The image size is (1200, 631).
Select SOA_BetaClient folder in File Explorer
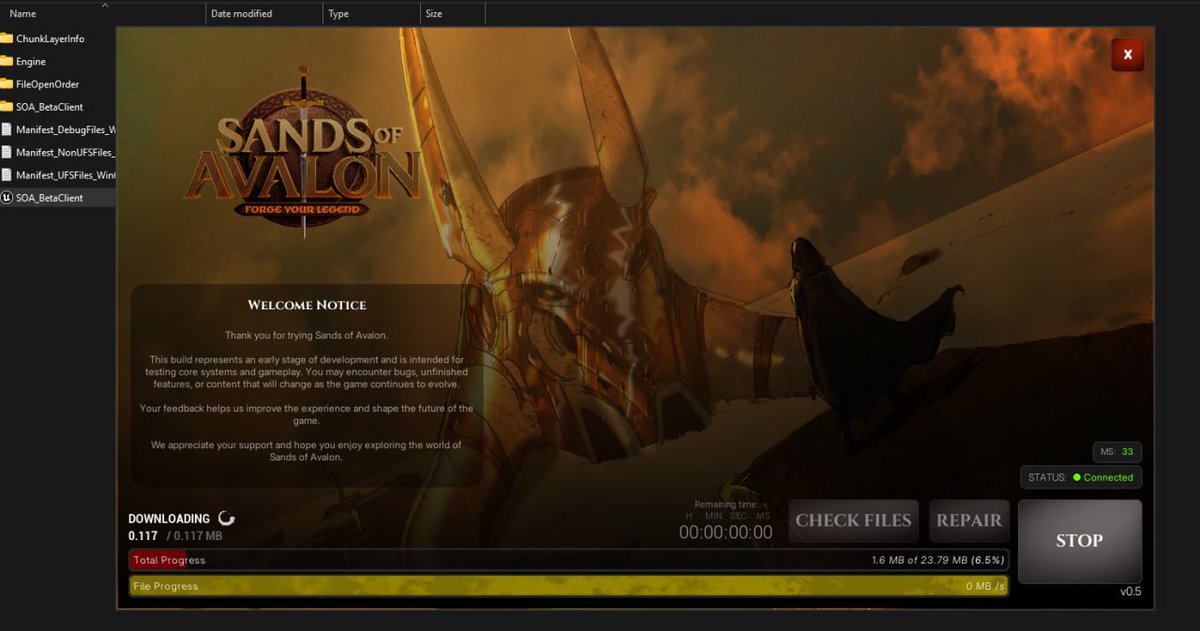[49, 107]
